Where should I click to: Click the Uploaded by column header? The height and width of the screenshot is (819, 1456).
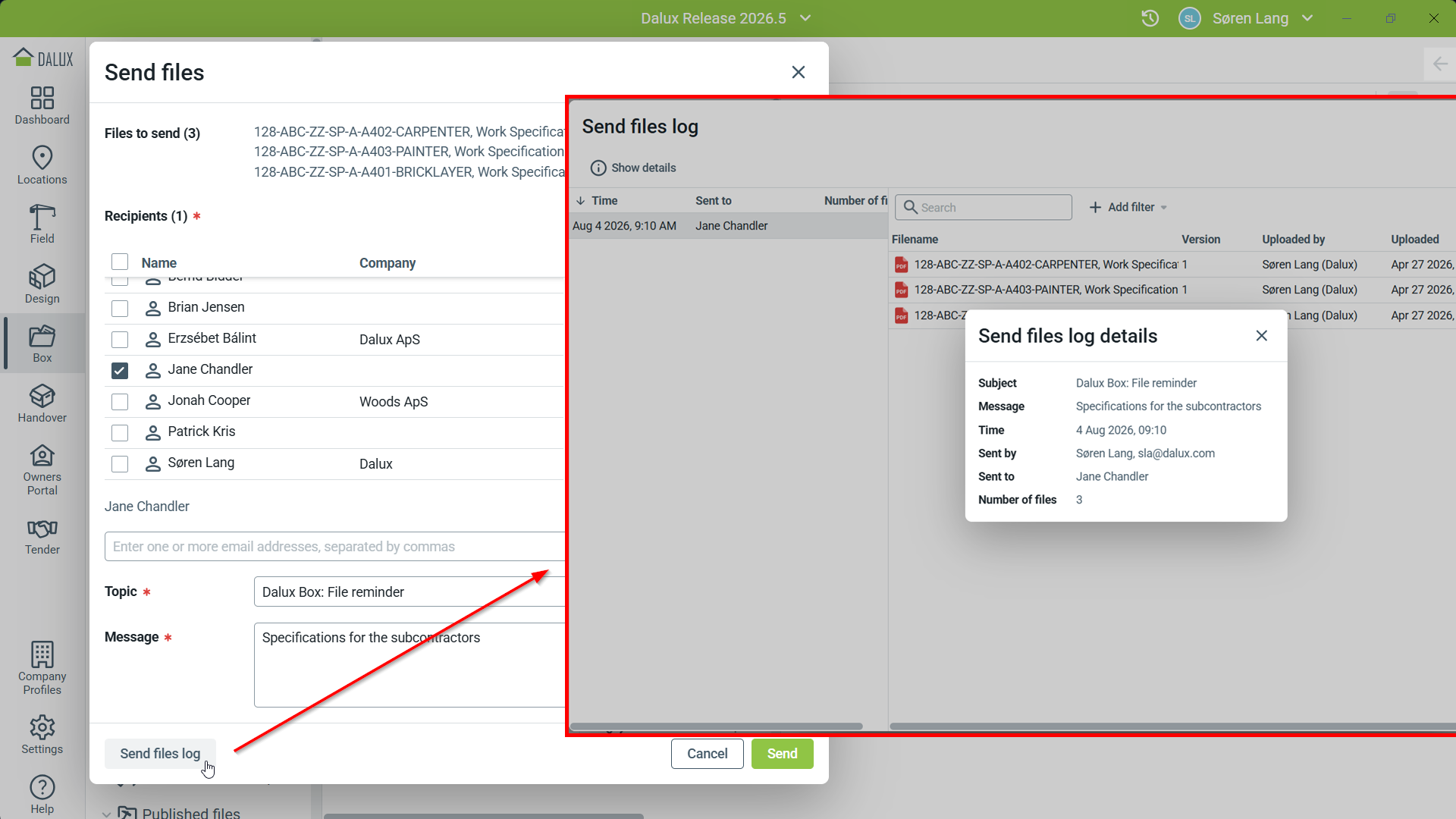click(x=1294, y=240)
